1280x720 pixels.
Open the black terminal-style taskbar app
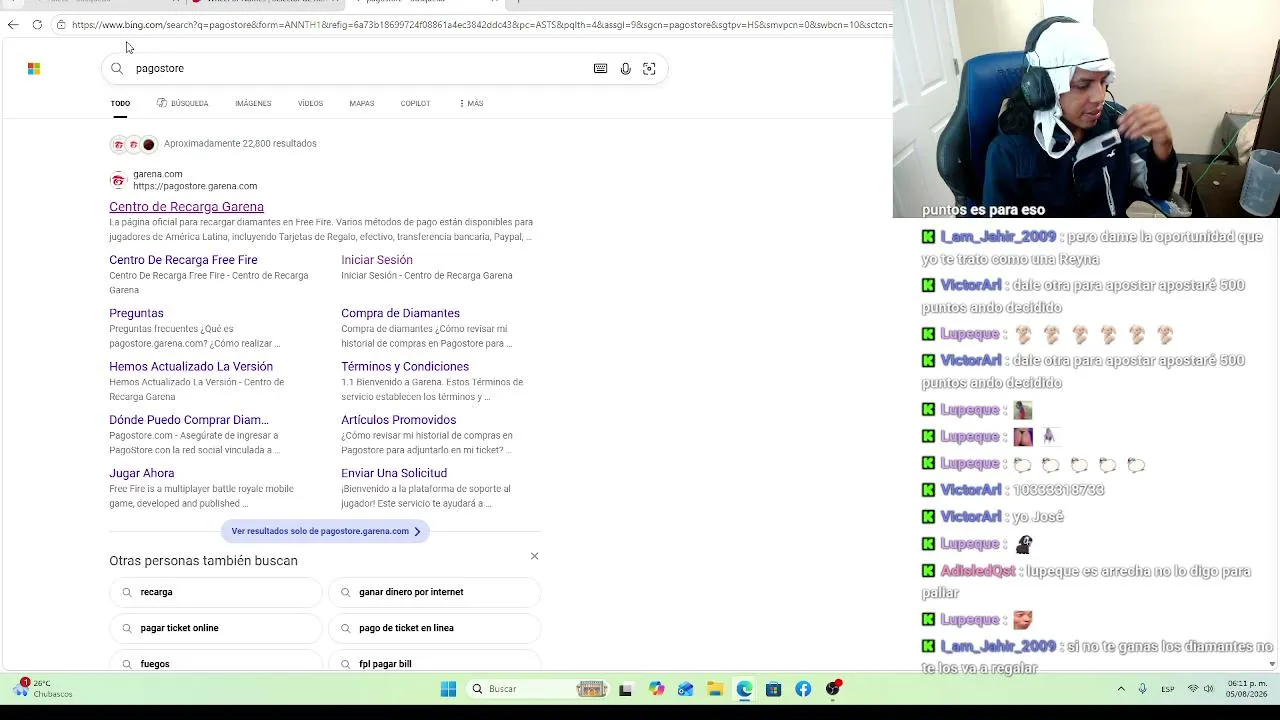[x=626, y=689]
